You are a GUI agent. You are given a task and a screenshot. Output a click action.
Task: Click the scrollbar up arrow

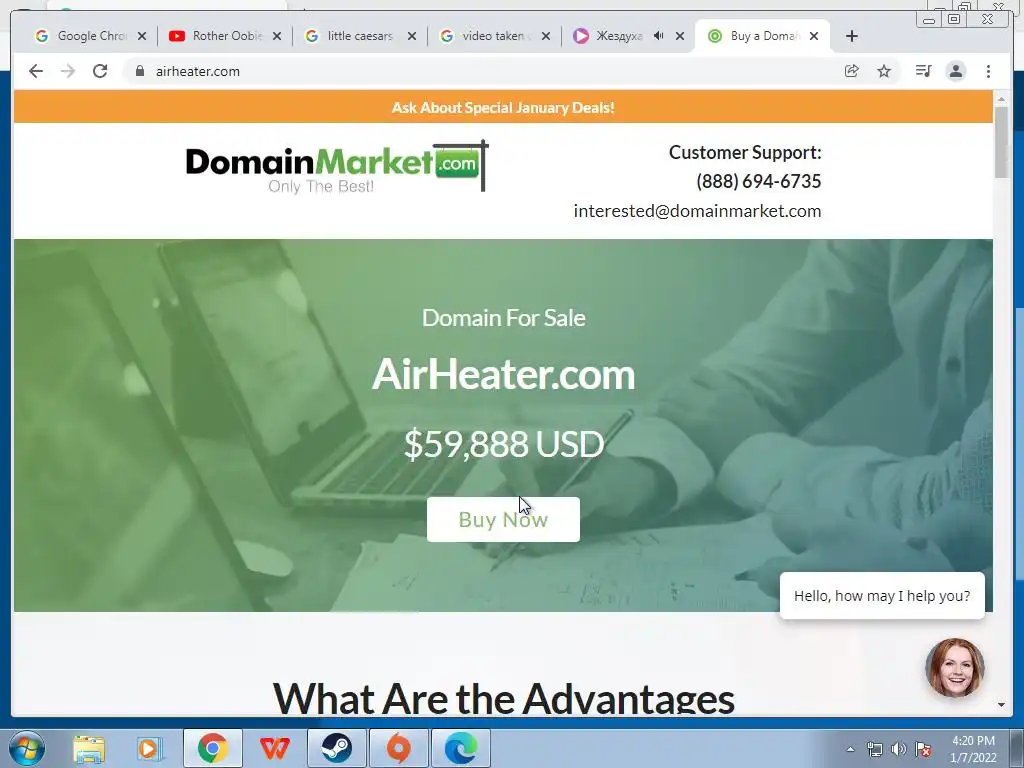pos(1001,99)
